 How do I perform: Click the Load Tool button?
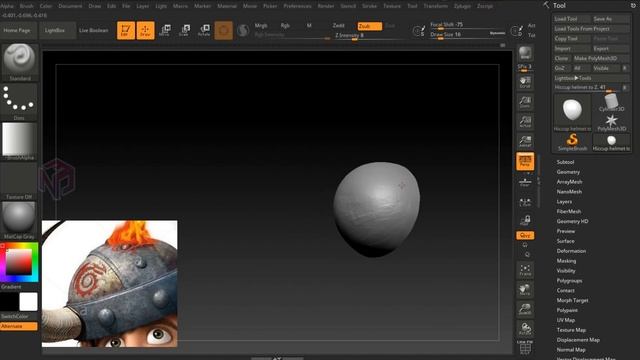(x=571, y=19)
